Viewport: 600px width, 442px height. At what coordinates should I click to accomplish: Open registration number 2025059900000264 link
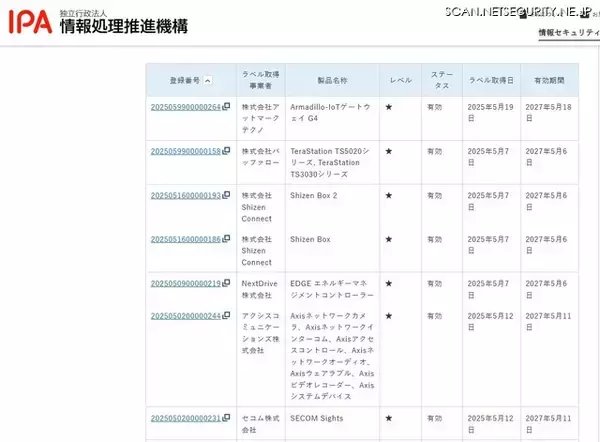click(185, 107)
